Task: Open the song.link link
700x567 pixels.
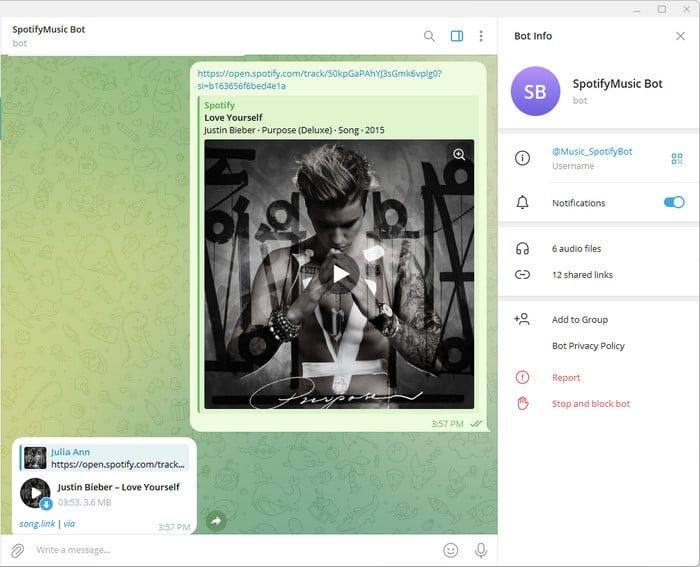Action: coord(37,524)
